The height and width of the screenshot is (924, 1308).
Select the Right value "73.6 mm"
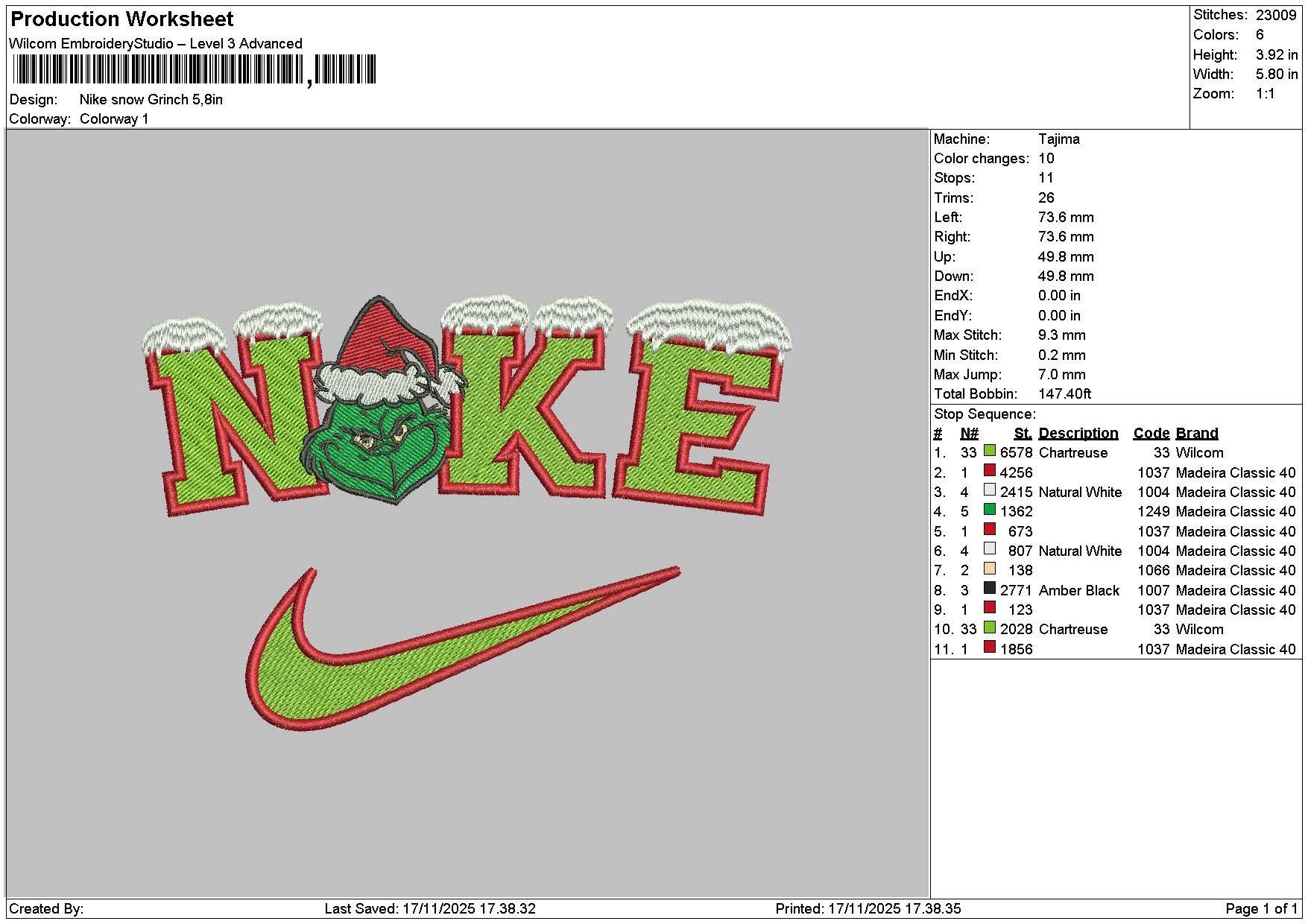1066,236
